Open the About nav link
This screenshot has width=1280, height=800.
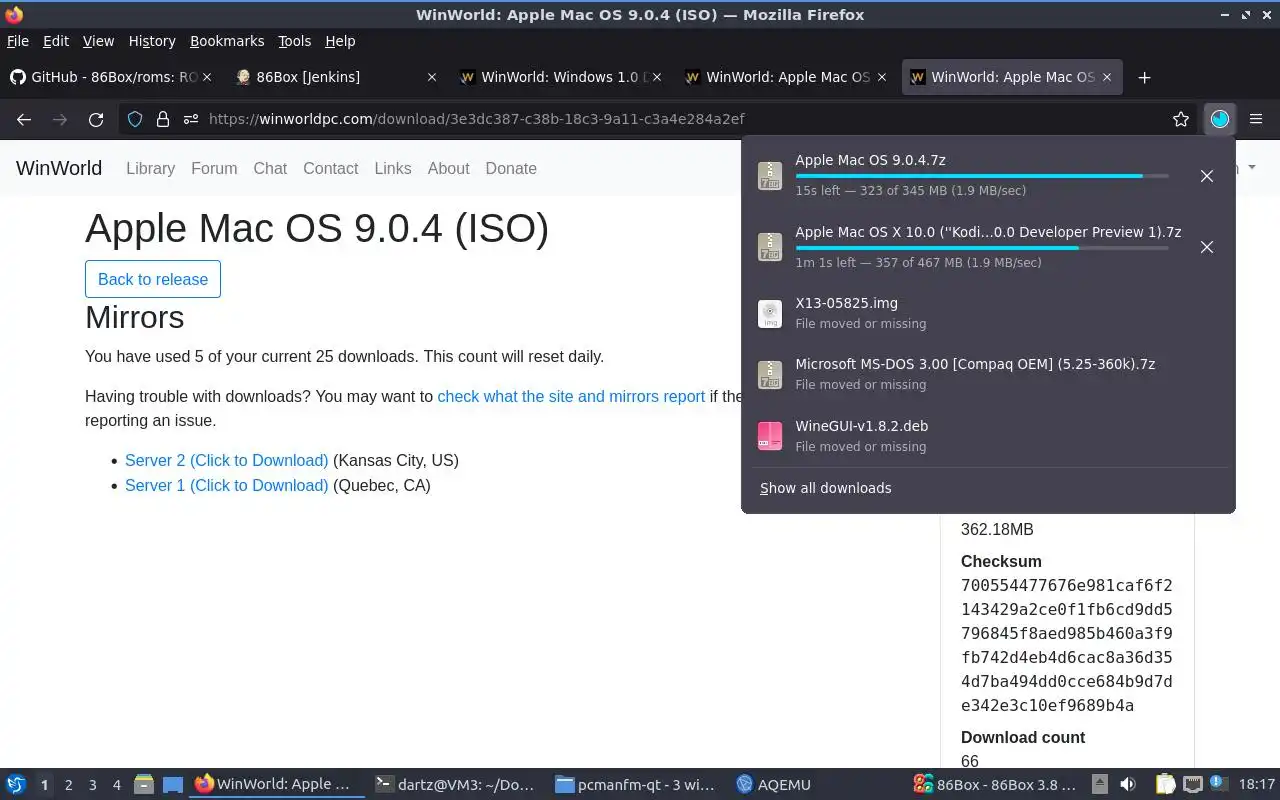[x=448, y=169]
